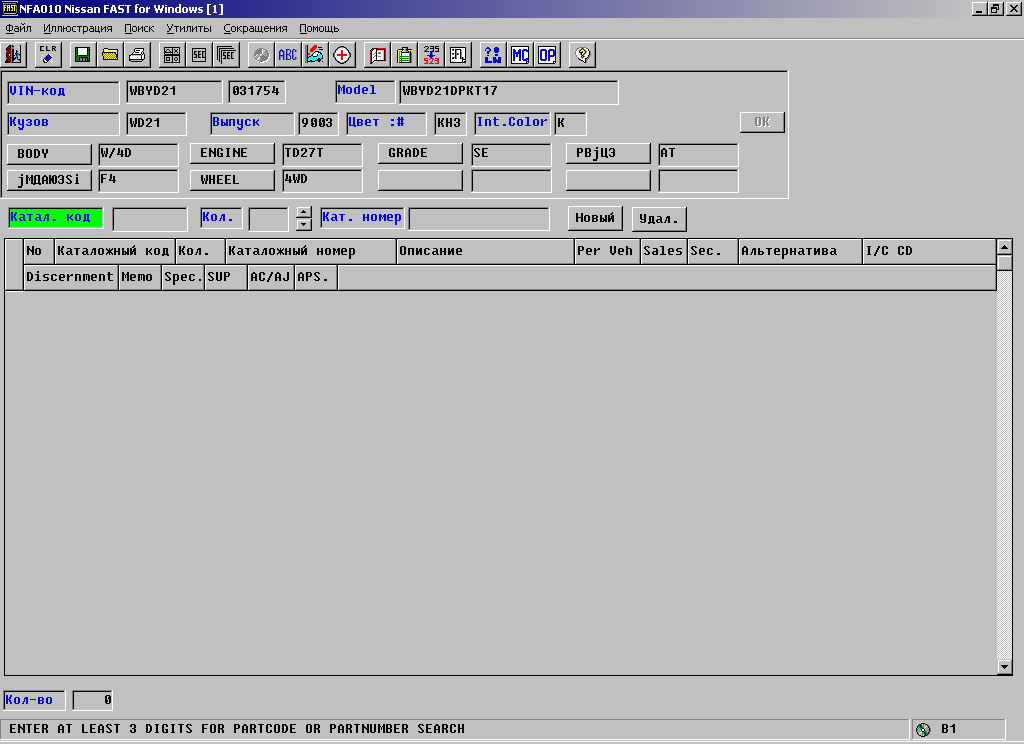Click the ENGINE value TD27T

coord(322,154)
